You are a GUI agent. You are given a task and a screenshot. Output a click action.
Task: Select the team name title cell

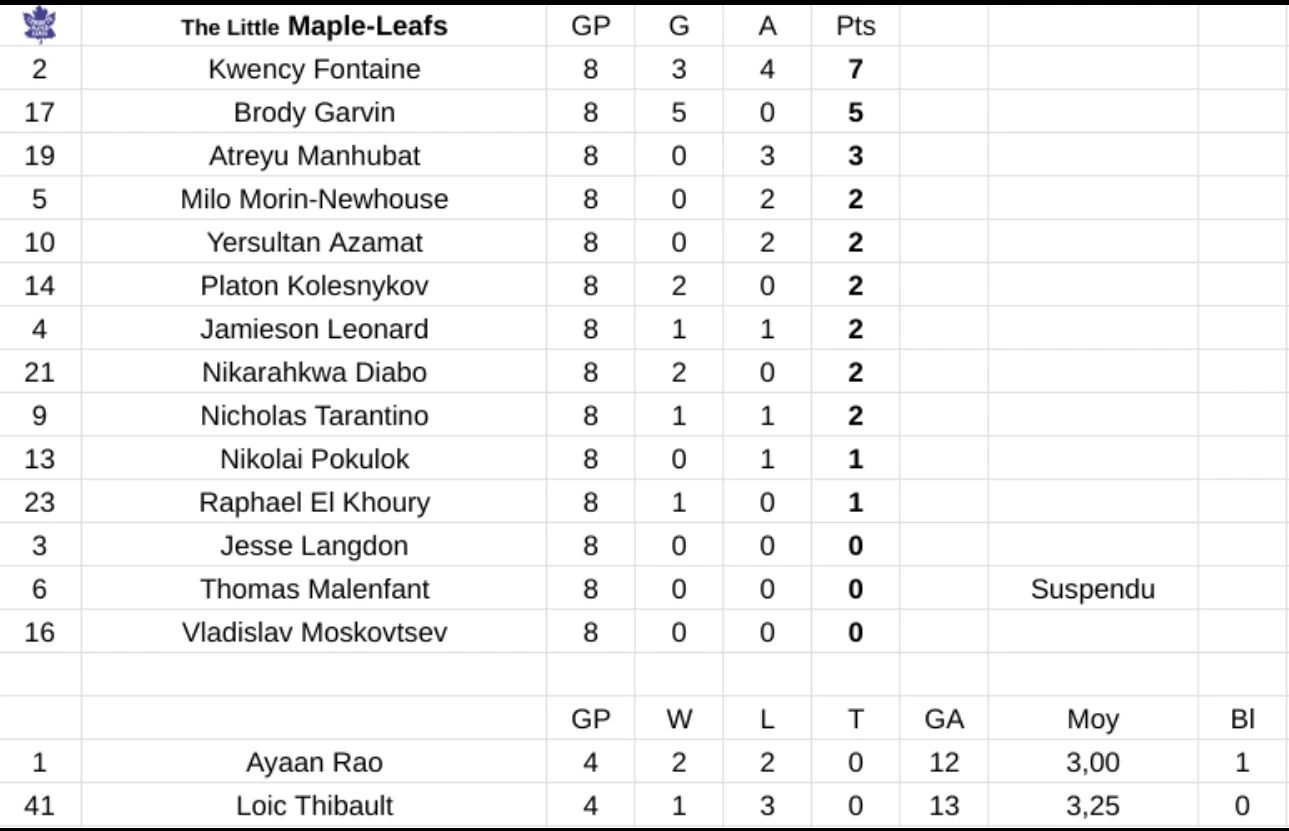point(314,28)
